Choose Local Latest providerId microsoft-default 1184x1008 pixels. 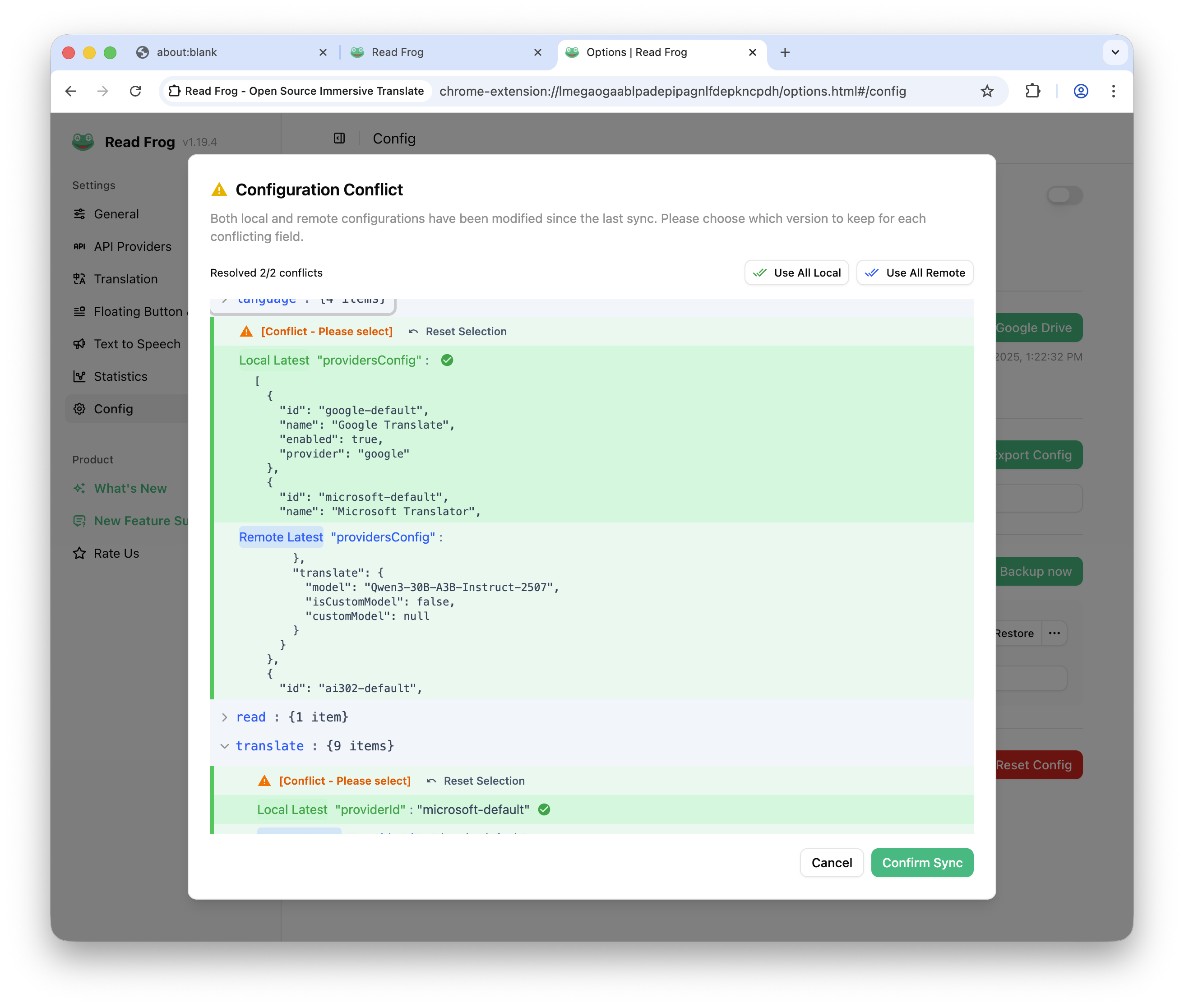(x=292, y=809)
